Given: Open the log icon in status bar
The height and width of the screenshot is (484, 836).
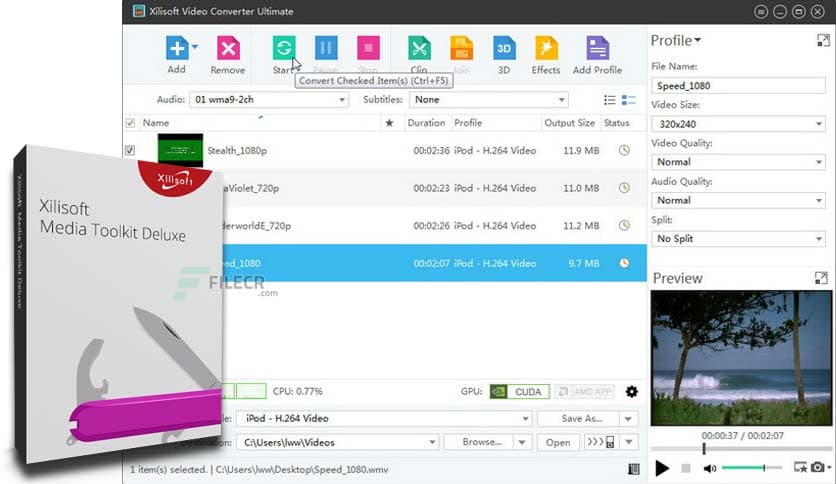Looking at the screenshot, I should [633, 469].
